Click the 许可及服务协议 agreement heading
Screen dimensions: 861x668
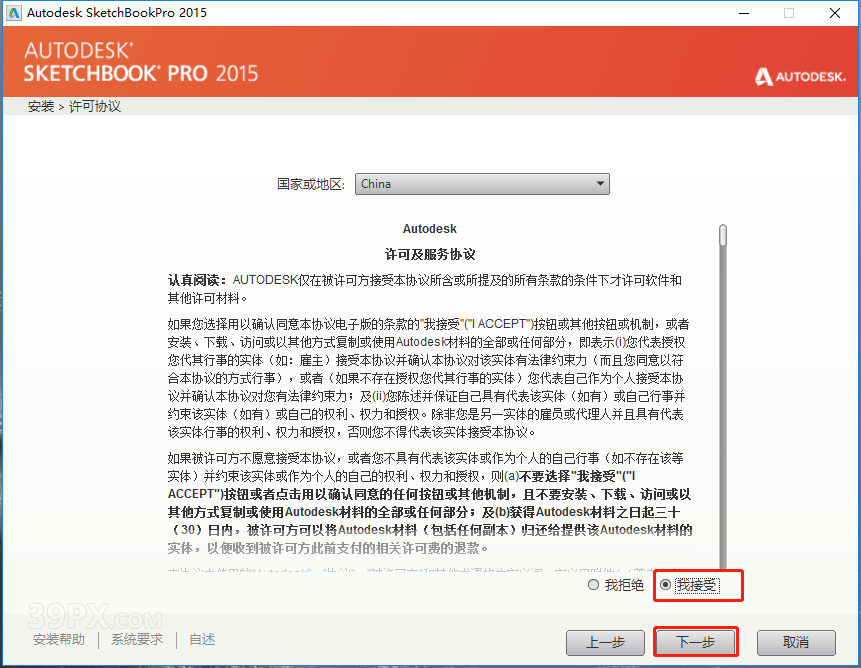(430, 254)
